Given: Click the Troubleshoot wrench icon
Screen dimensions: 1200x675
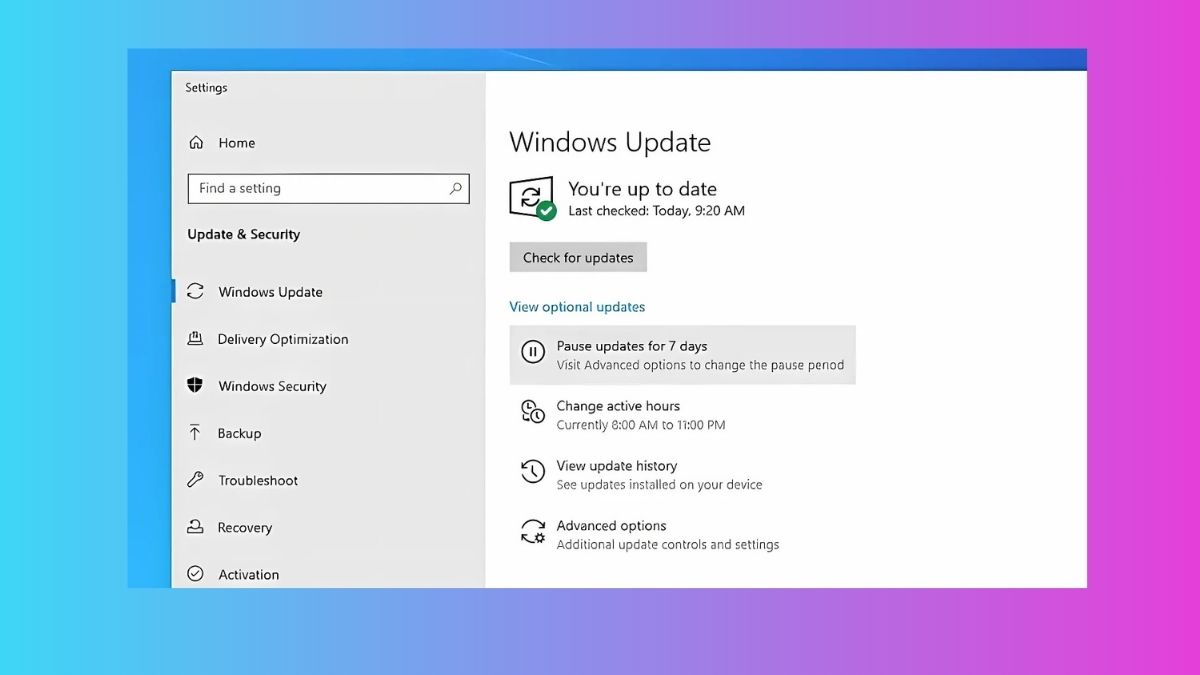Looking at the screenshot, I should (x=196, y=480).
